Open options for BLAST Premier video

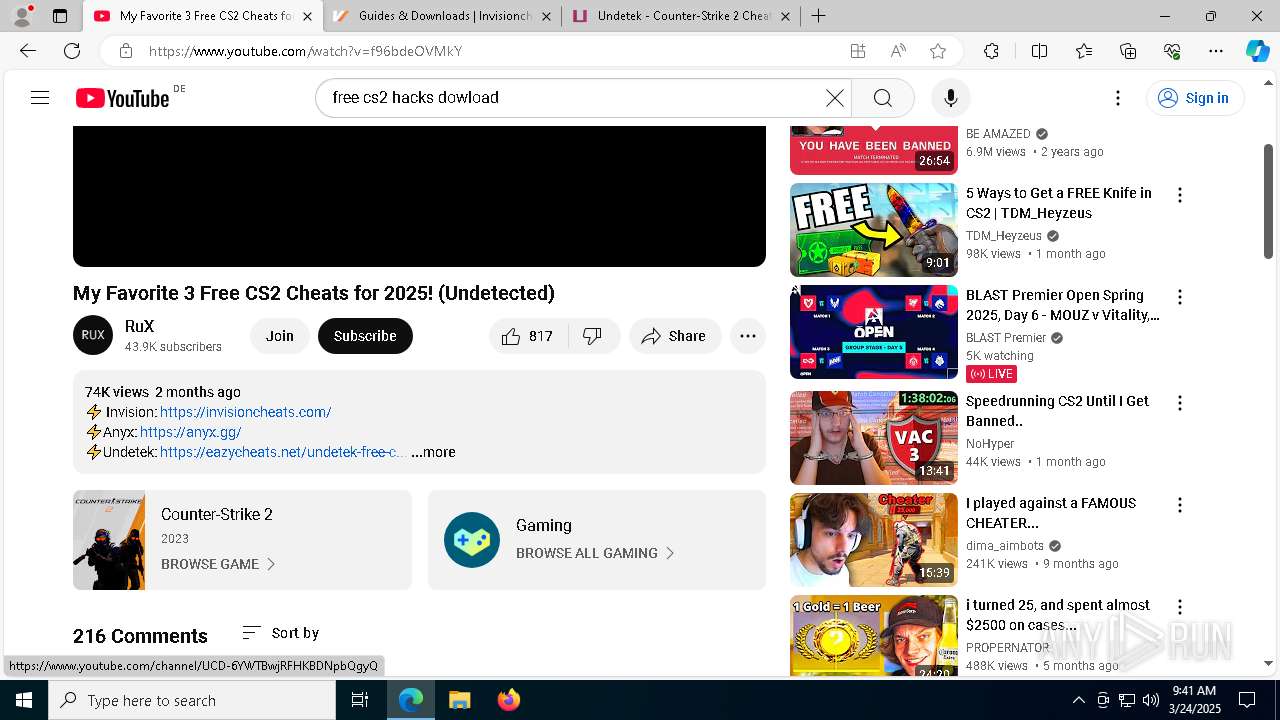[x=1180, y=297]
